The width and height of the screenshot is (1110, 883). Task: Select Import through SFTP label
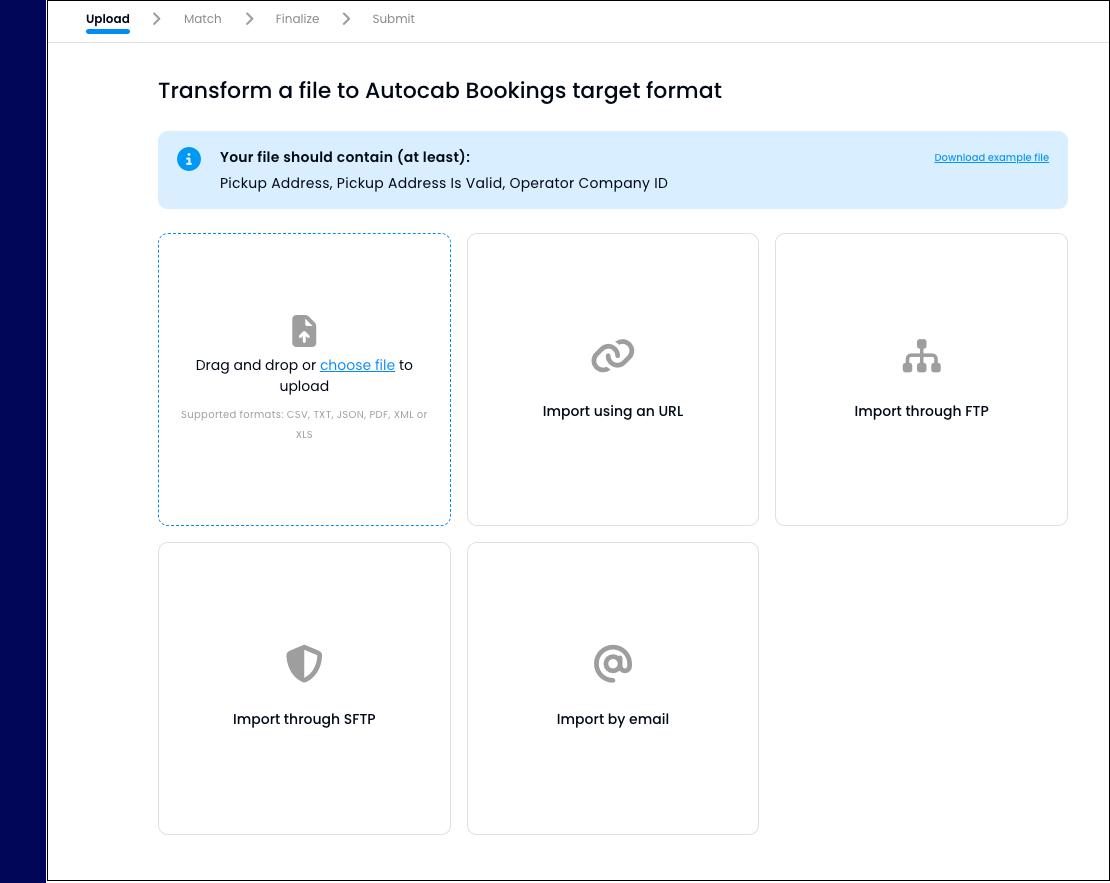coord(304,719)
